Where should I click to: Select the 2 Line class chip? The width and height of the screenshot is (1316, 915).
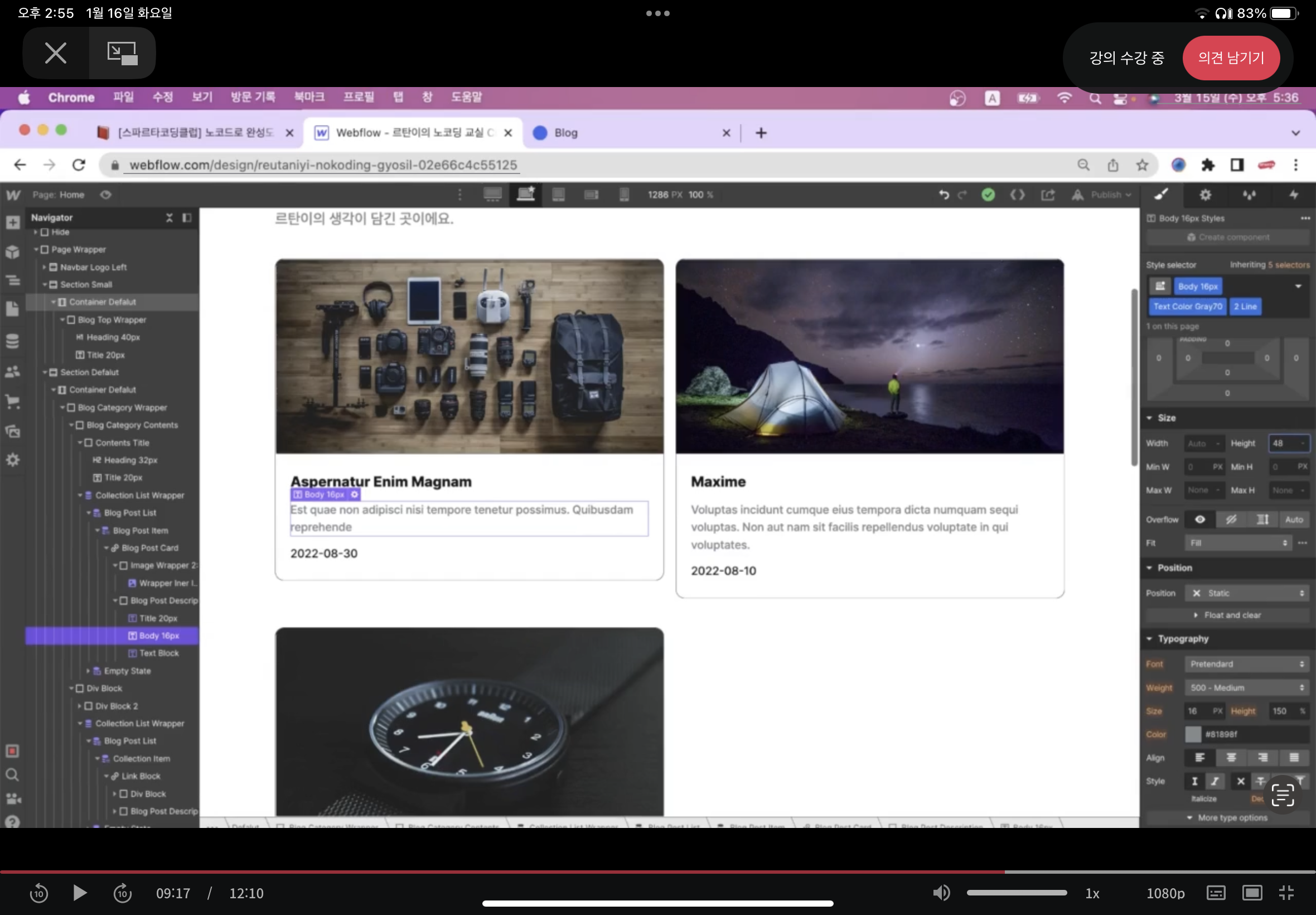[1245, 307]
